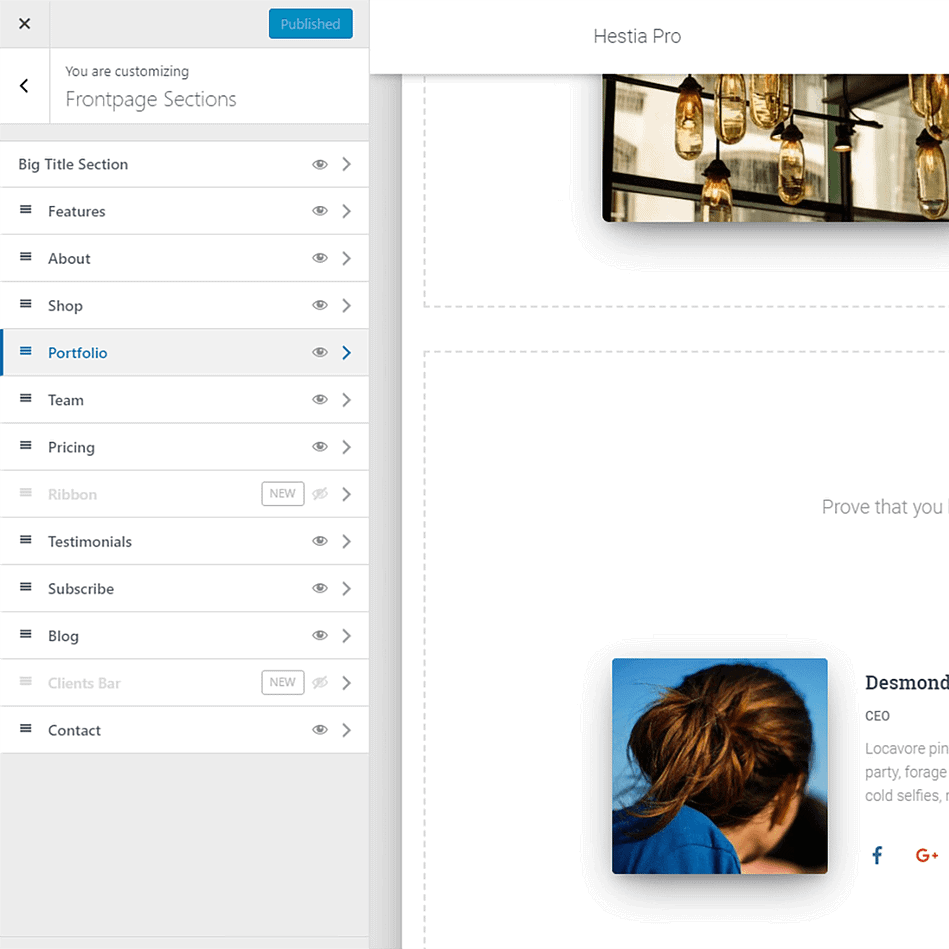949x949 pixels.
Task: Open the Subscribe section label
Action: [x=81, y=589]
